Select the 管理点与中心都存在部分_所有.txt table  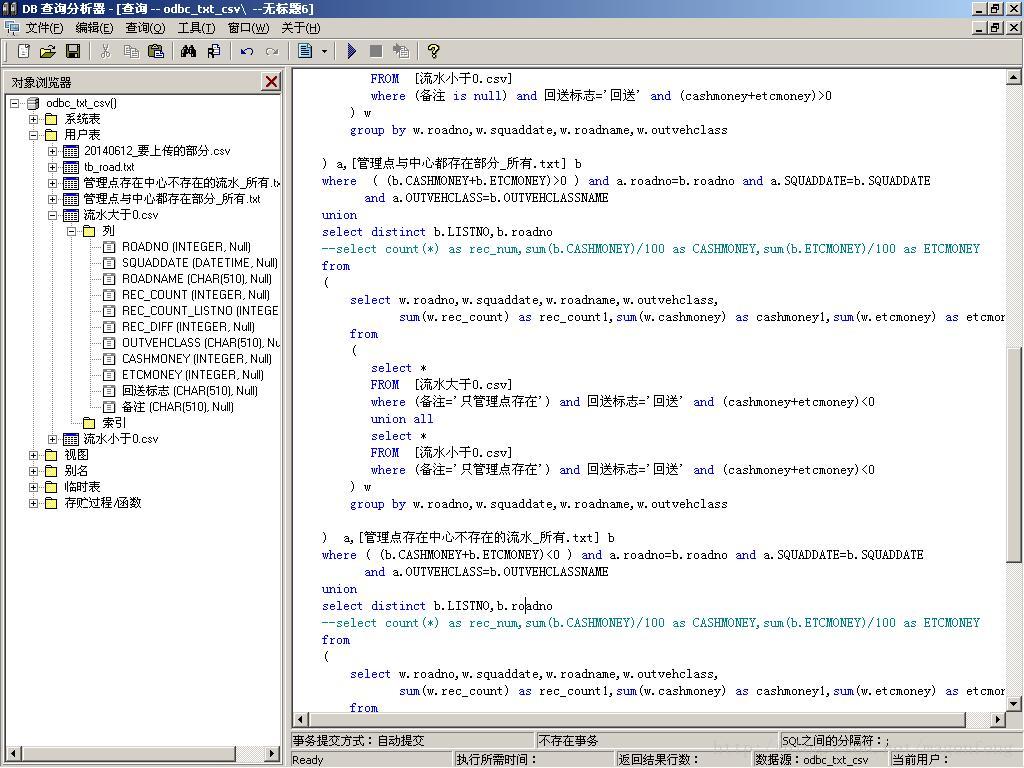172,199
